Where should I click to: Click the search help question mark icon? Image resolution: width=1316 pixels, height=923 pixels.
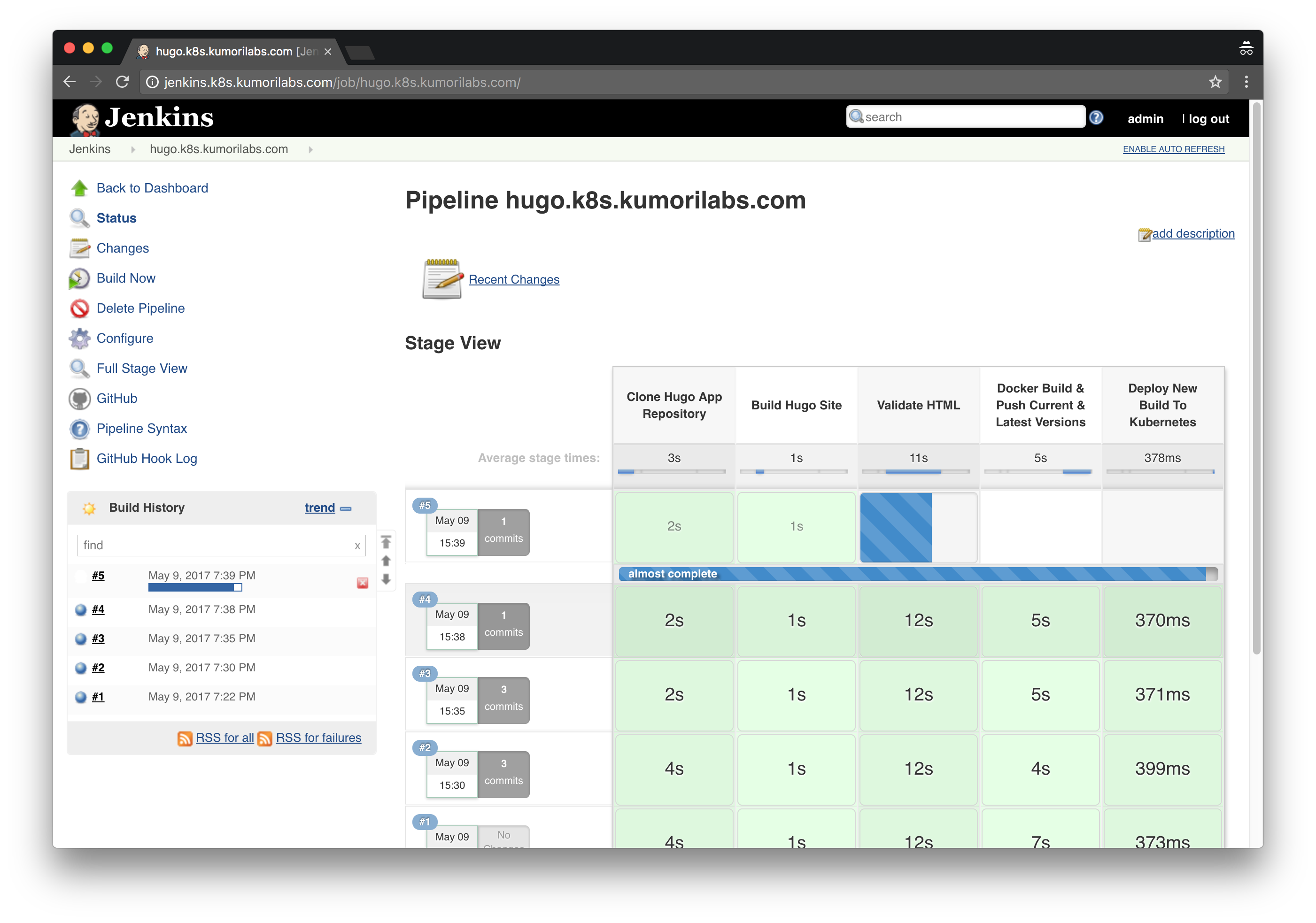coord(1096,117)
